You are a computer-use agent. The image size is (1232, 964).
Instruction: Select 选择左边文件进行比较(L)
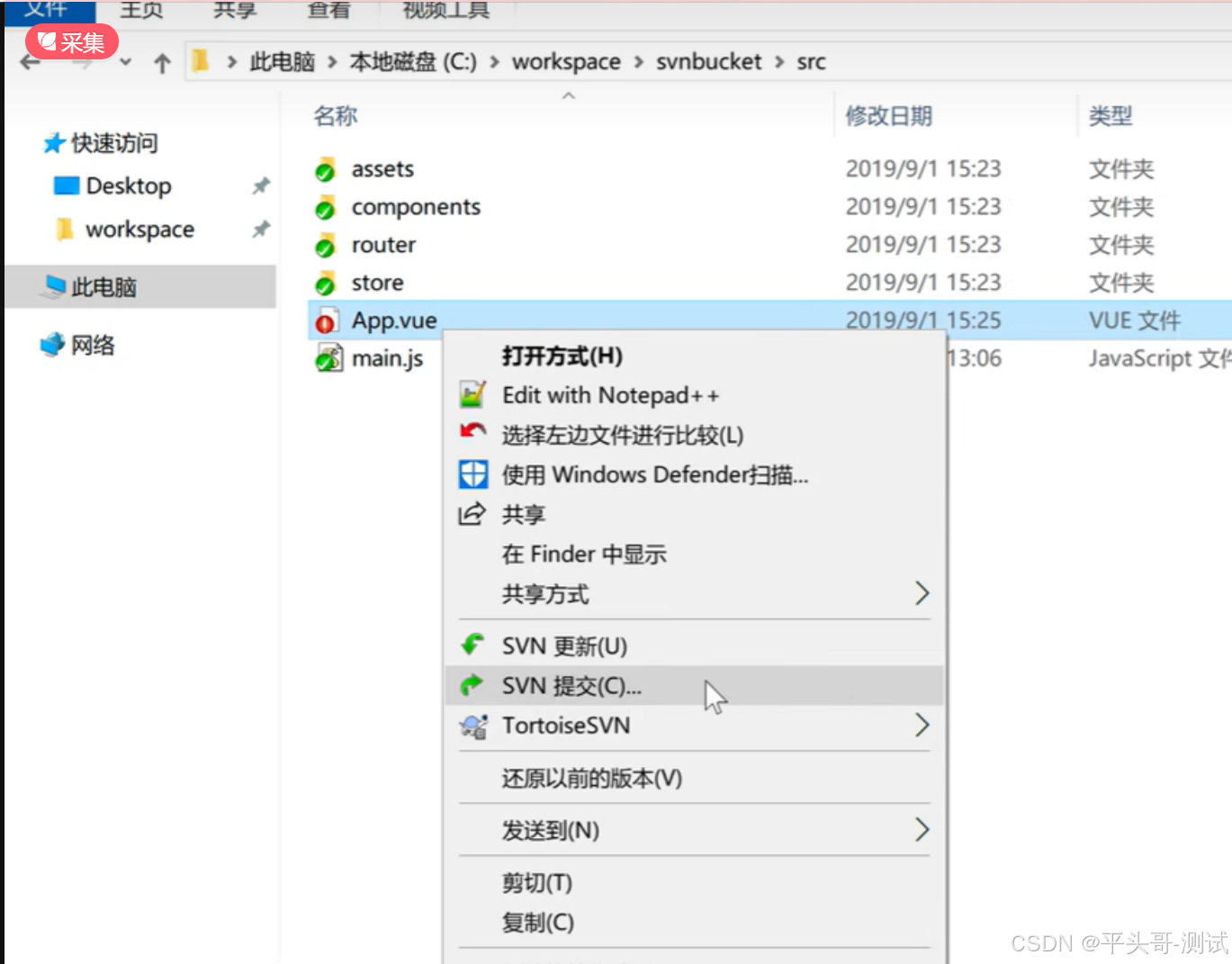tap(694, 435)
